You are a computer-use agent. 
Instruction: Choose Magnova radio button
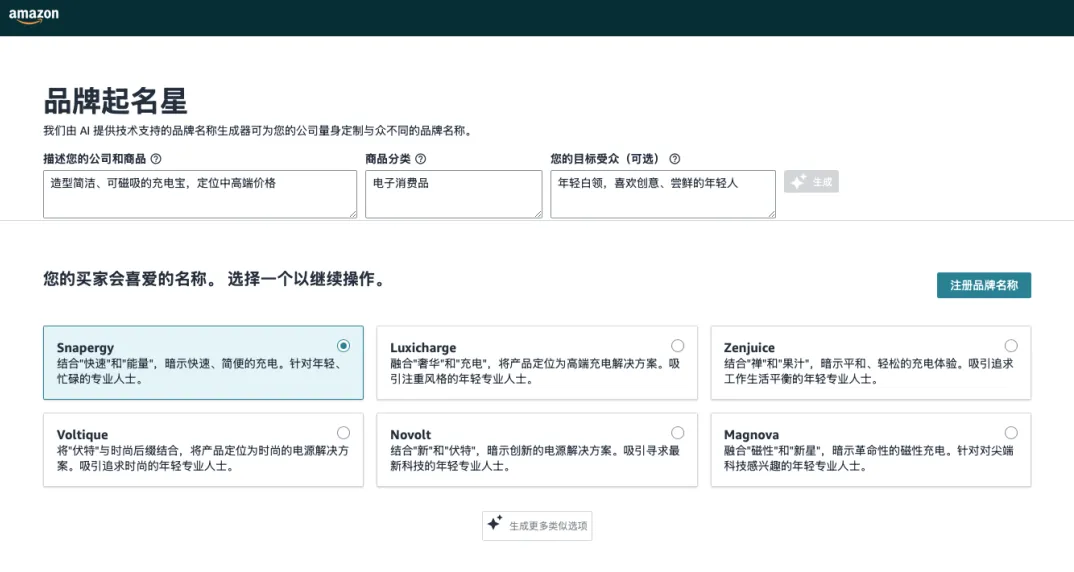tap(1011, 433)
